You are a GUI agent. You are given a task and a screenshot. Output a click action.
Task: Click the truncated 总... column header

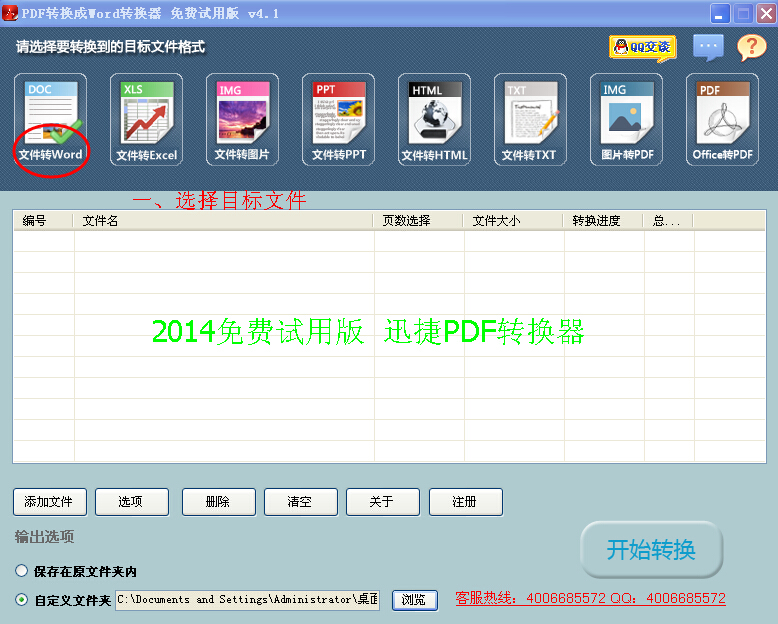click(x=668, y=221)
